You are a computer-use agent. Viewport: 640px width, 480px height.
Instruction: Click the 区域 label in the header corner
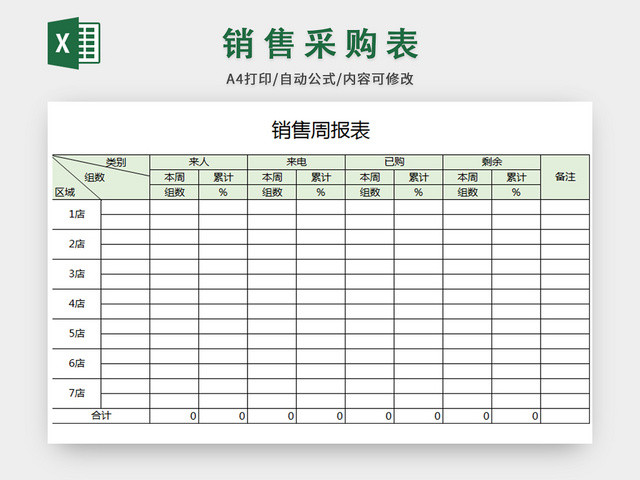click(65, 192)
